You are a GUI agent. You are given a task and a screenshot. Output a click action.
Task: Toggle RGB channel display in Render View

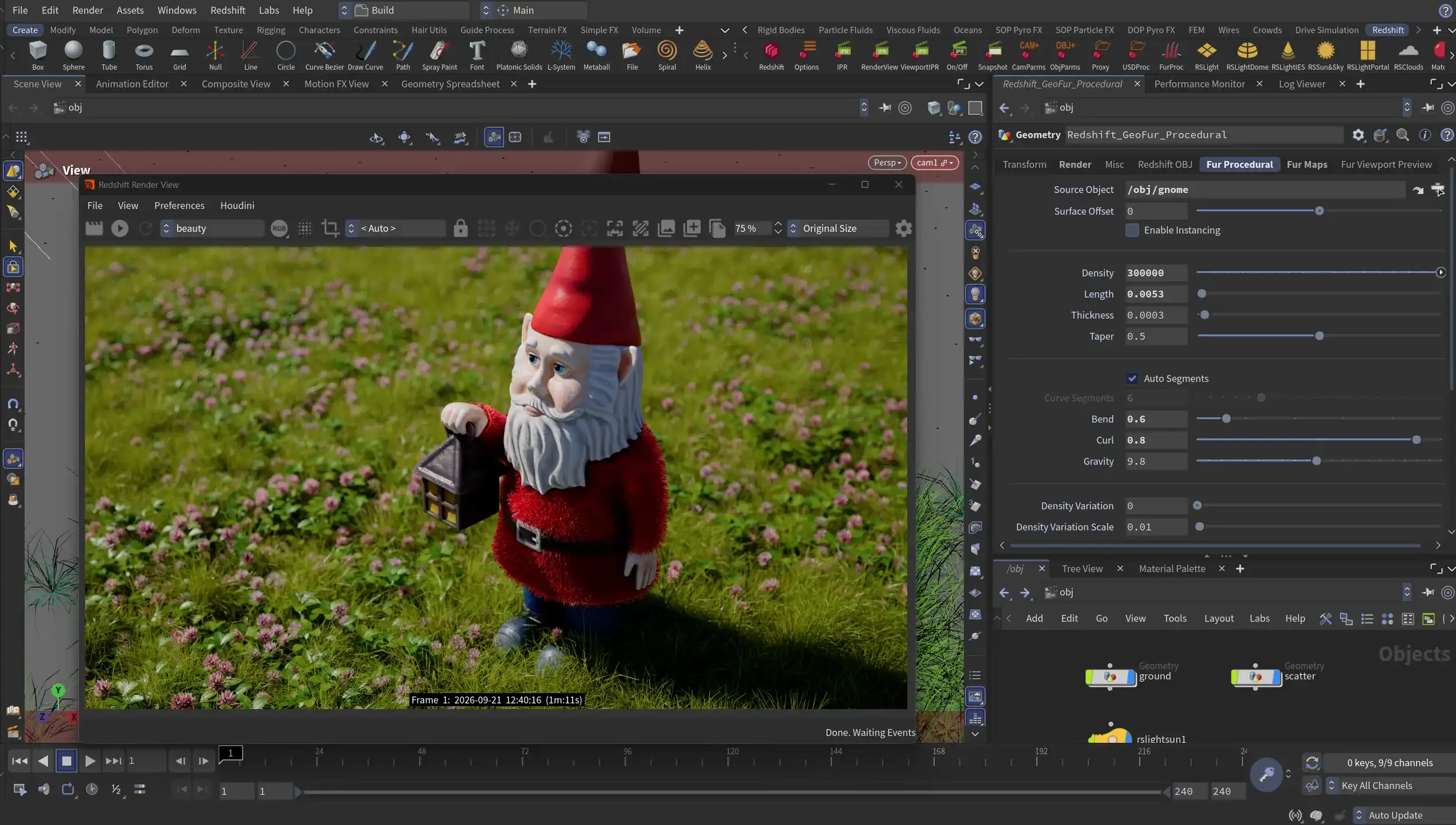tap(279, 228)
